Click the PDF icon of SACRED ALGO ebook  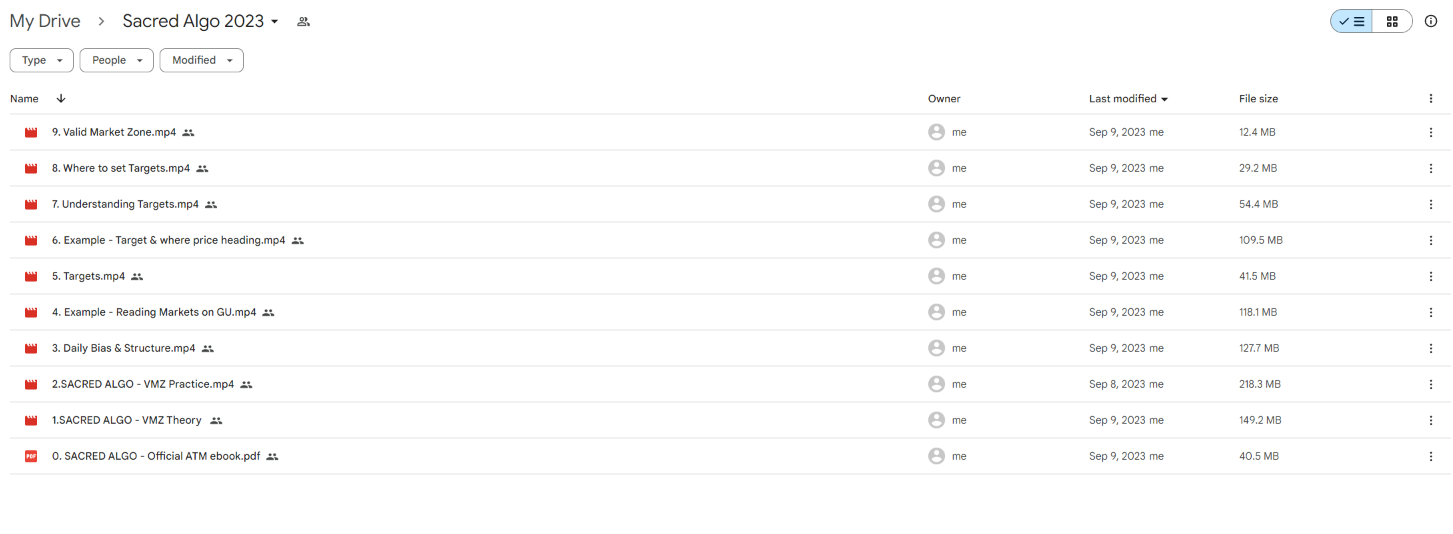pyautogui.click(x=31, y=456)
